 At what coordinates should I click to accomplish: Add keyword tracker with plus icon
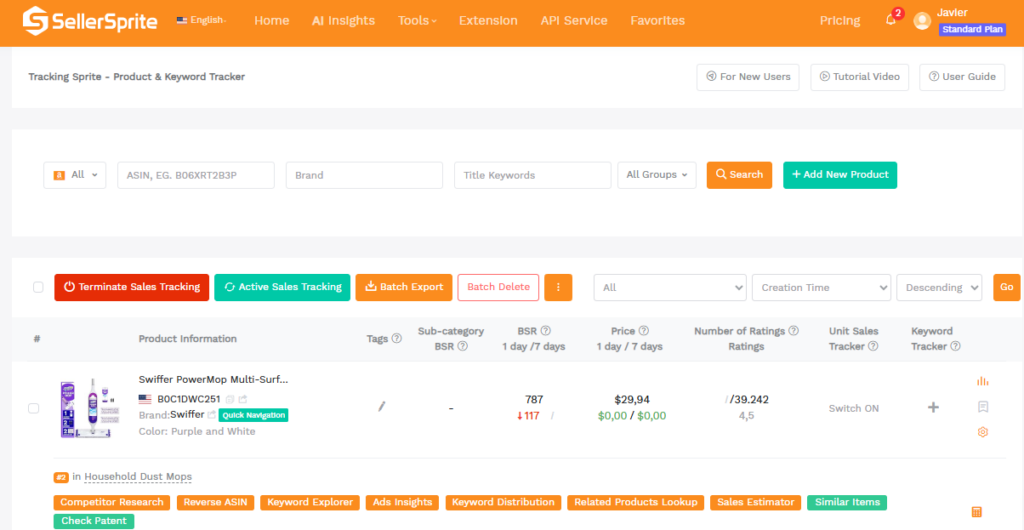[933, 407]
